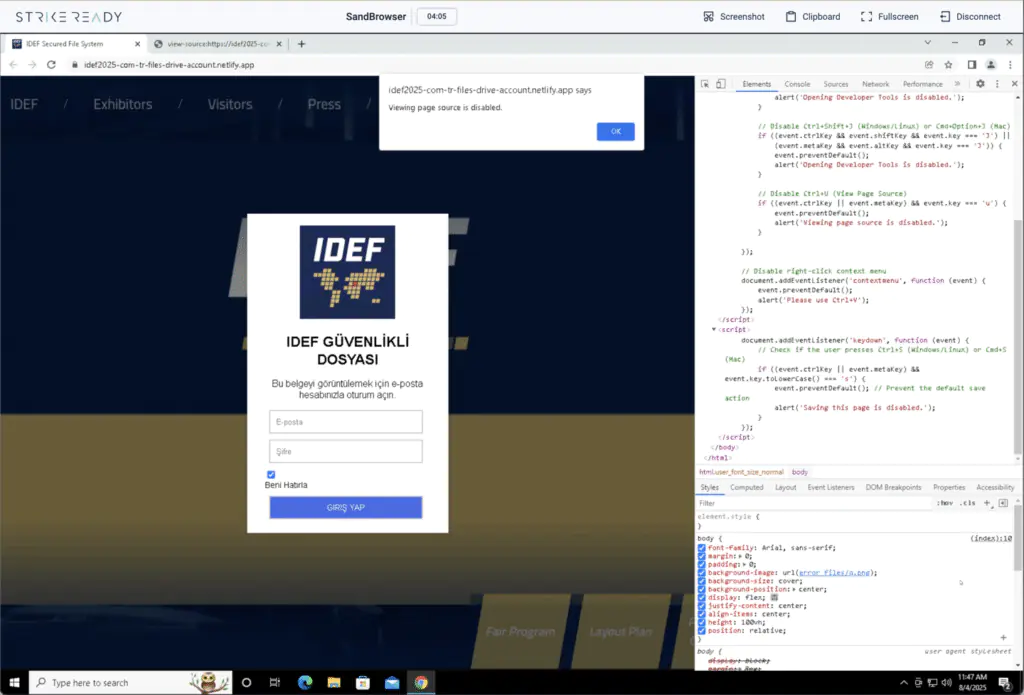Select the Inspect element tool in DevTools
The width and height of the screenshot is (1024, 695).
click(704, 84)
